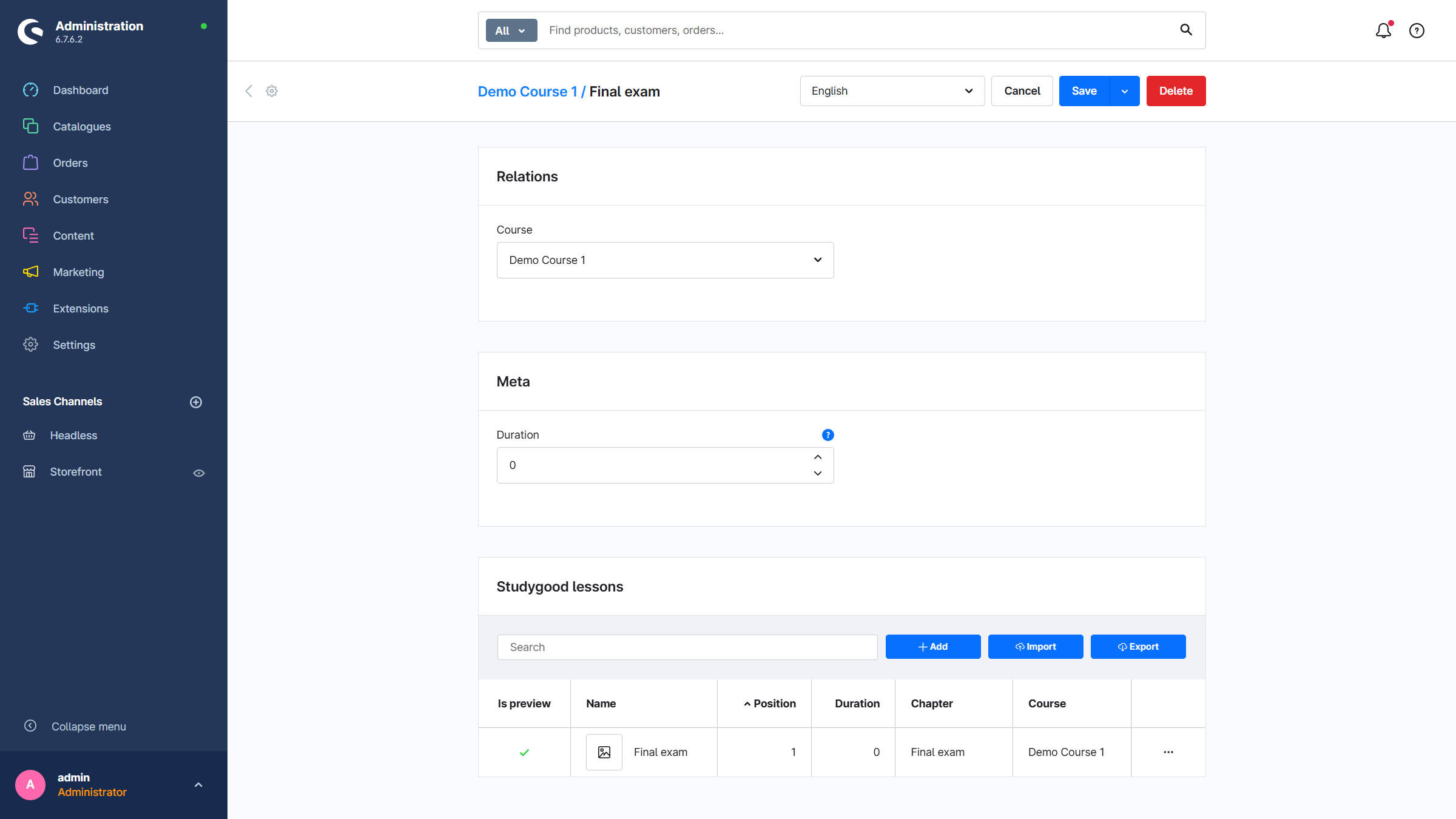Expand the Save button dropdown arrow
The image size is (1456, 819).
point(1125,91)
